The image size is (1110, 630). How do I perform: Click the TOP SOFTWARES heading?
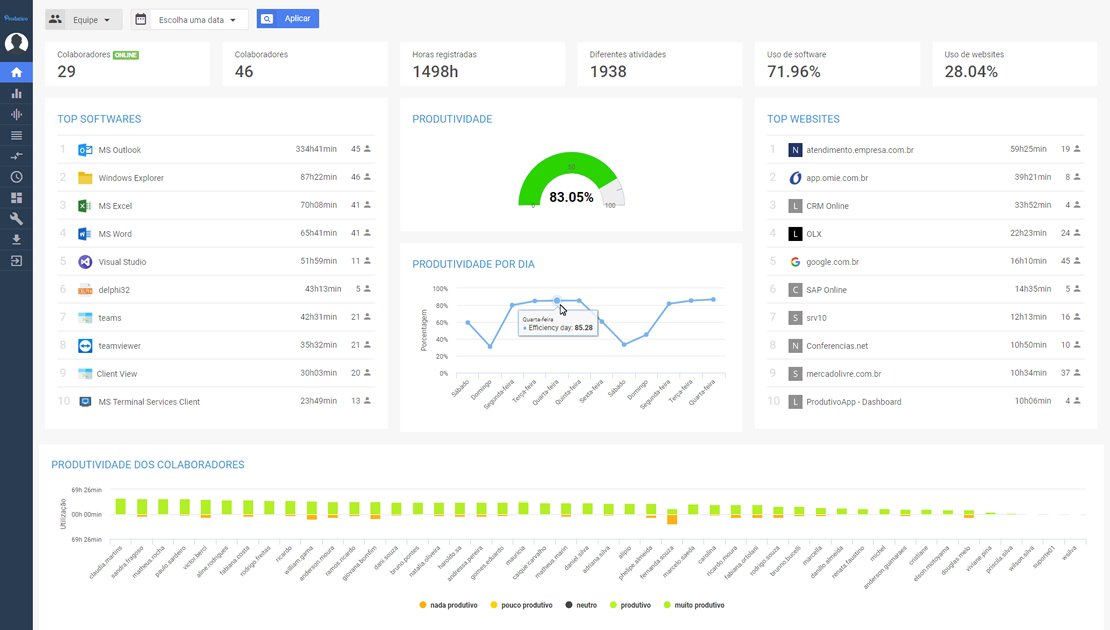click(x=99, y=119)
